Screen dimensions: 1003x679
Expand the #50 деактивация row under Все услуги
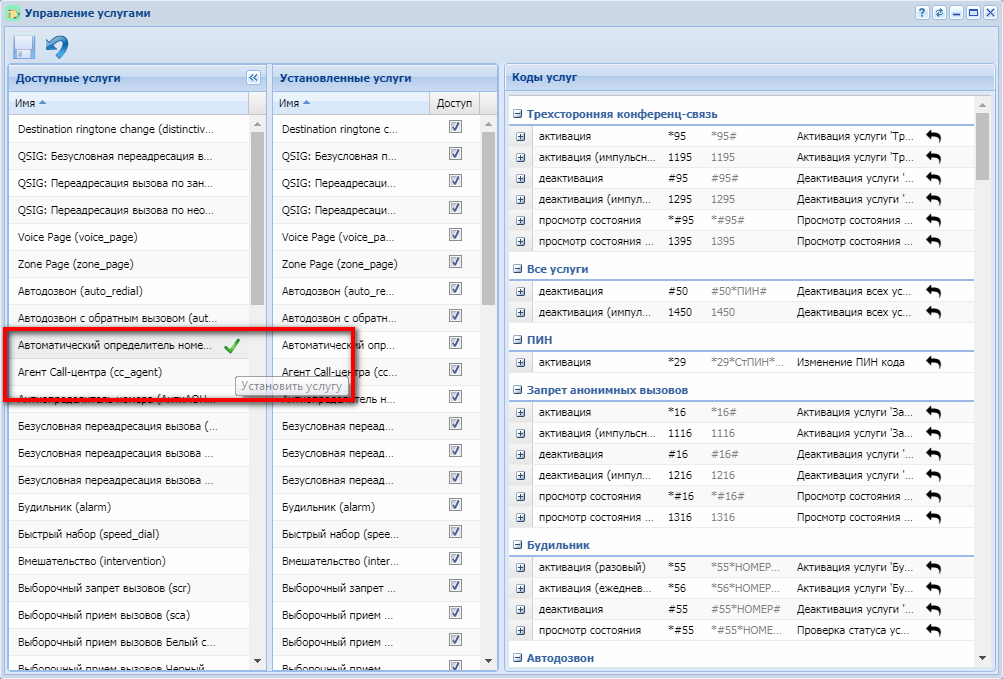pyautogui.click(x=521, y=291)
